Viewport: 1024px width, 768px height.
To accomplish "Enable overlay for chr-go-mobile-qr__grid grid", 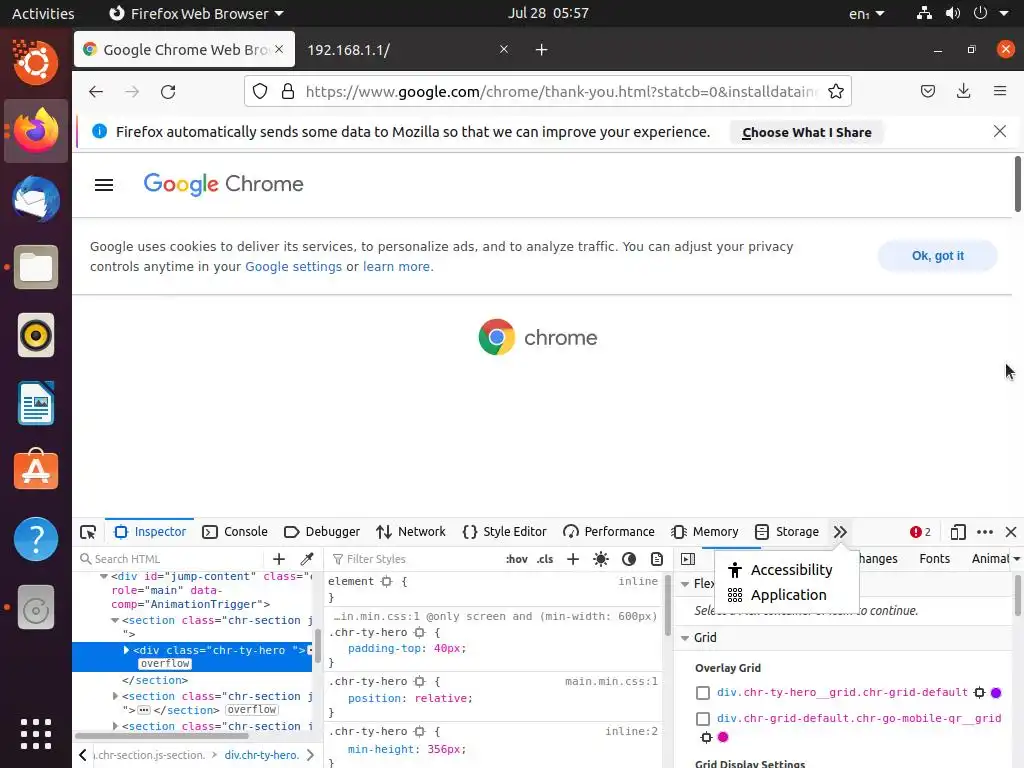I will [x=703, y=719].
